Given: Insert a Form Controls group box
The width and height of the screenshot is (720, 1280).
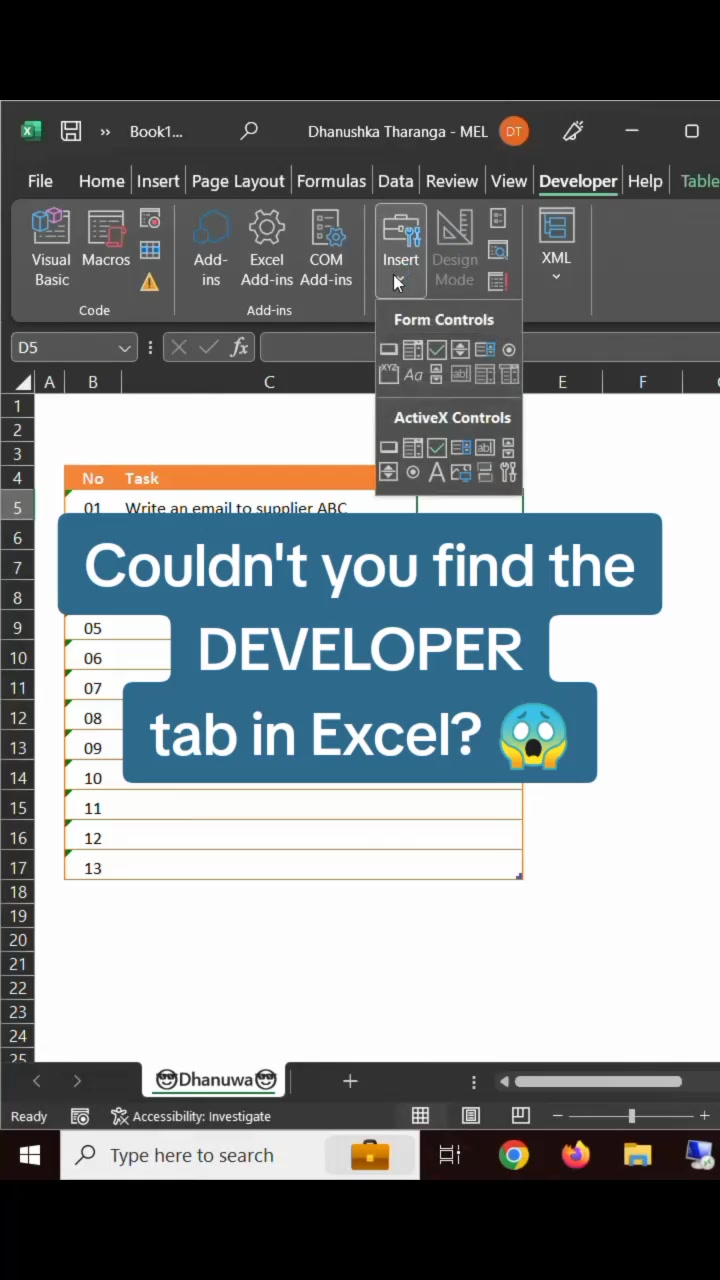Looking at the screenshot, I should 389,374.
